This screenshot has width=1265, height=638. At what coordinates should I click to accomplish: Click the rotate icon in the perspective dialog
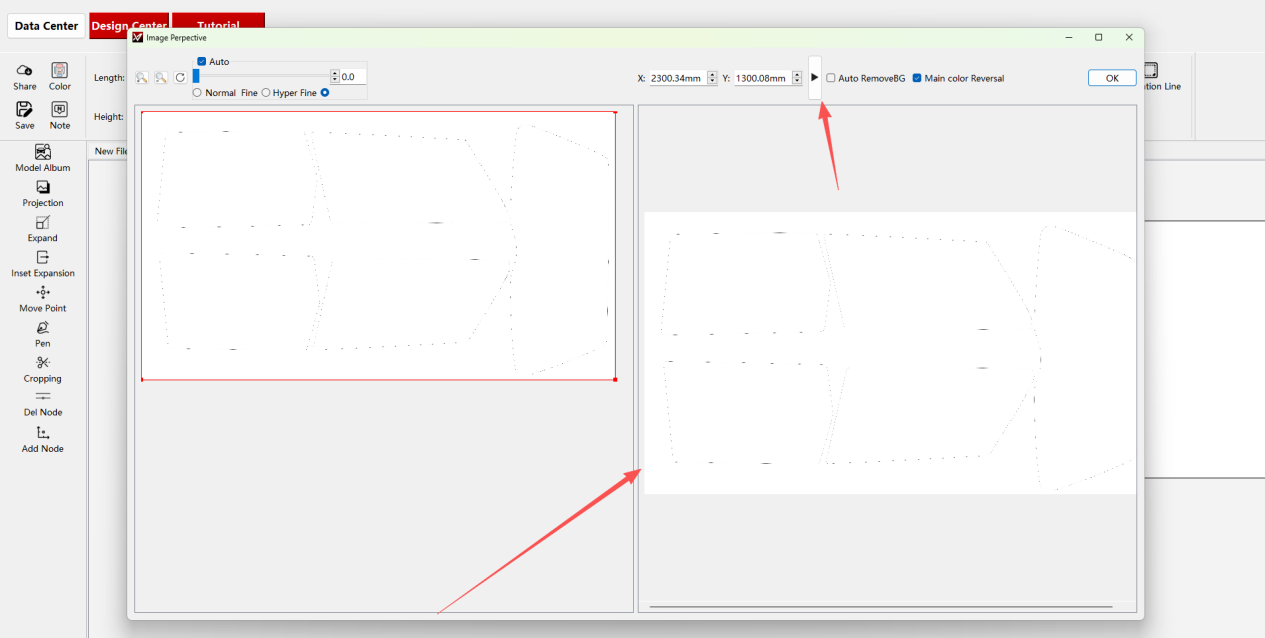coord(180,77)
